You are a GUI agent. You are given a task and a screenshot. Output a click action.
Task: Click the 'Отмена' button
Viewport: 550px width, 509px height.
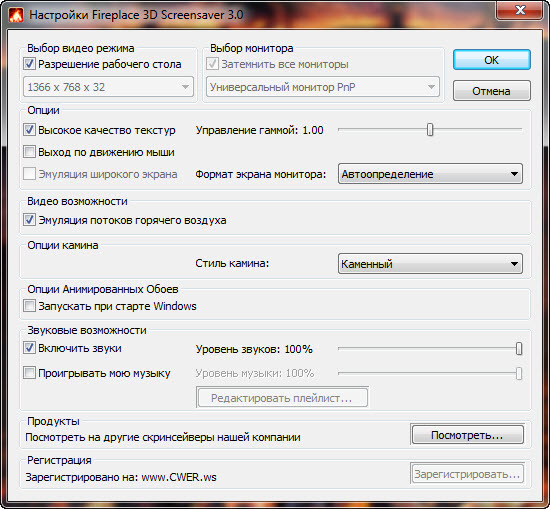pos(492,91)
